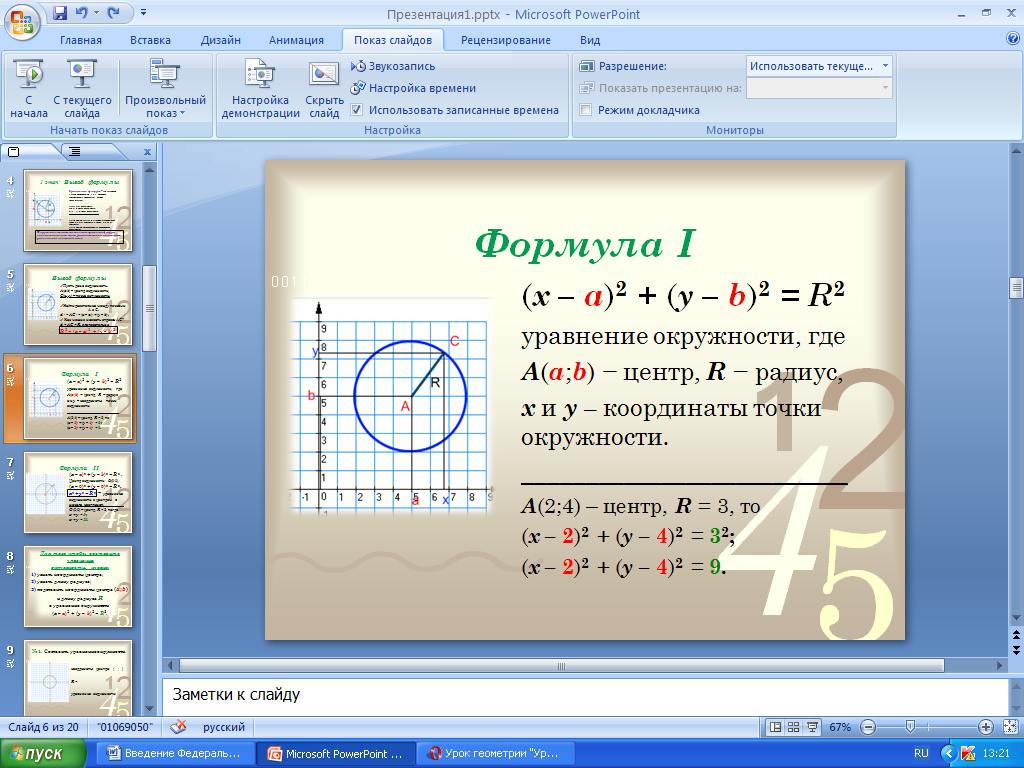1024x768 pixels.
Task: Save the presentation from the quick access toolbar
Action: click(60, 12)
